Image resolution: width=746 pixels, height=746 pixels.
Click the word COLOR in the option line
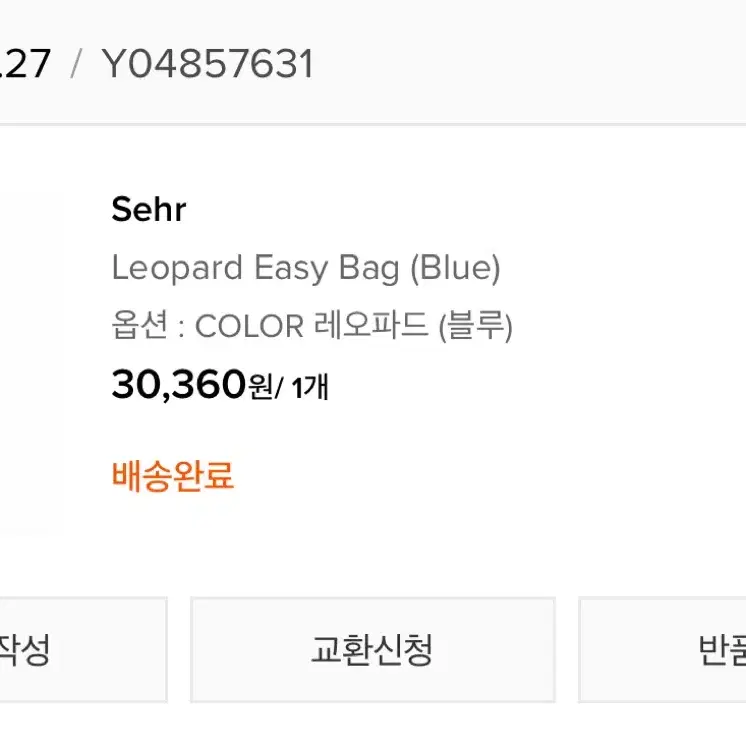(x=249, y=326)
